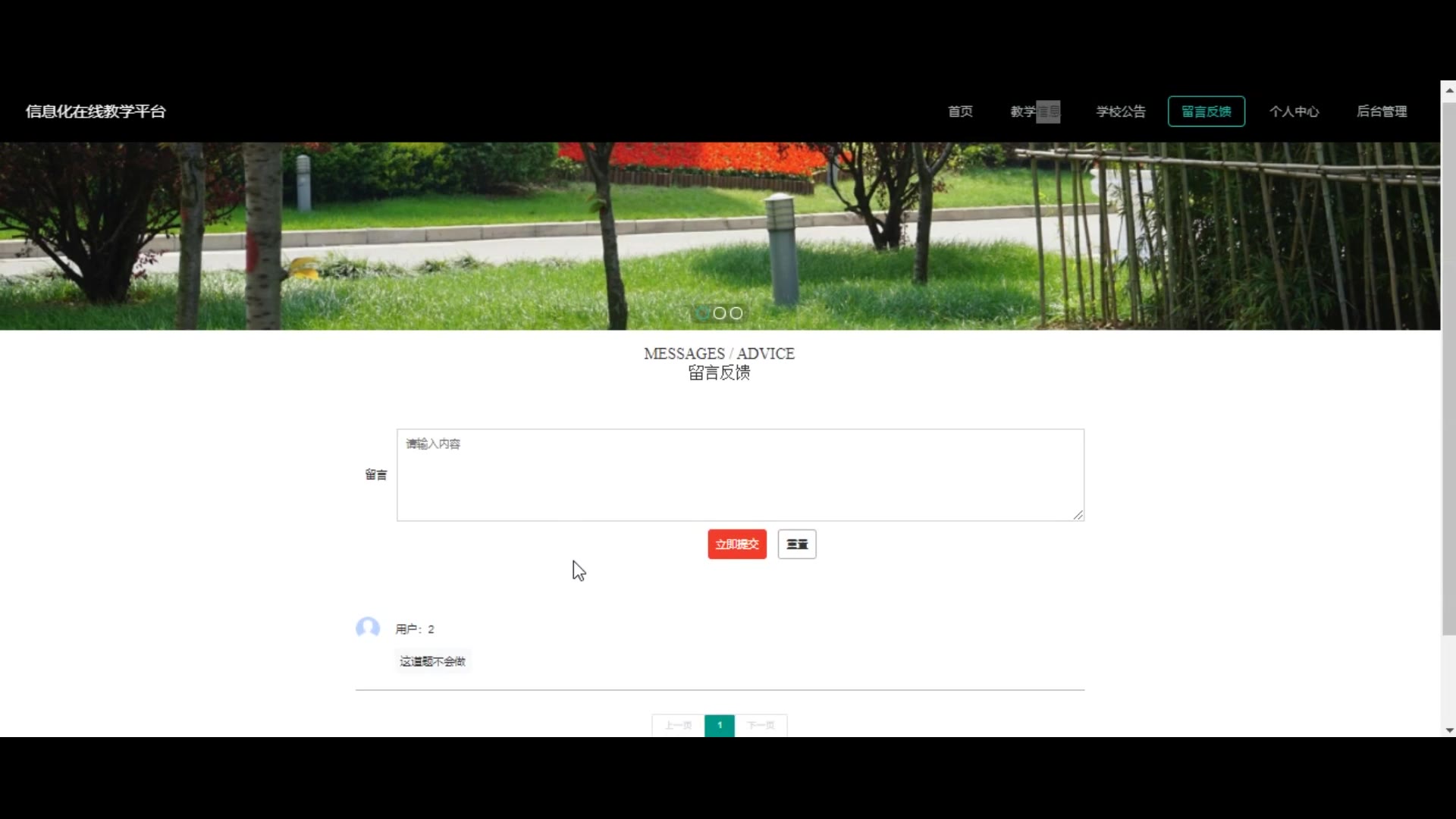
Task: Select the third carousel indicator dot
Action: [x=736, y=313]
